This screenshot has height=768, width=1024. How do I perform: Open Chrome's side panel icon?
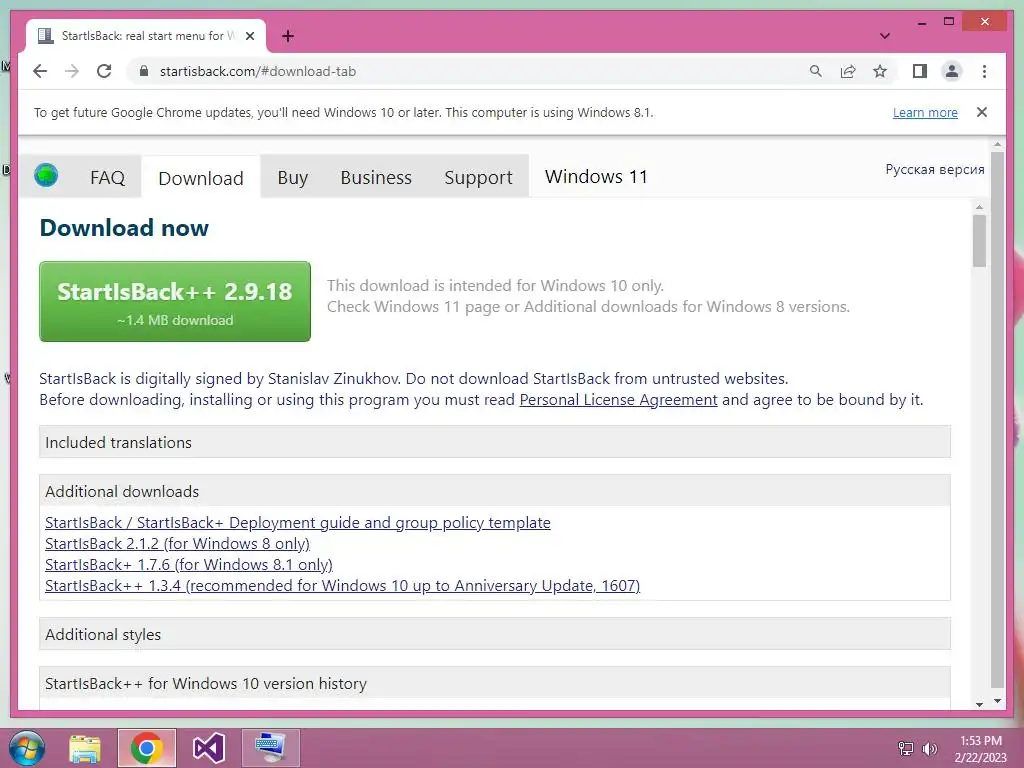920,71
